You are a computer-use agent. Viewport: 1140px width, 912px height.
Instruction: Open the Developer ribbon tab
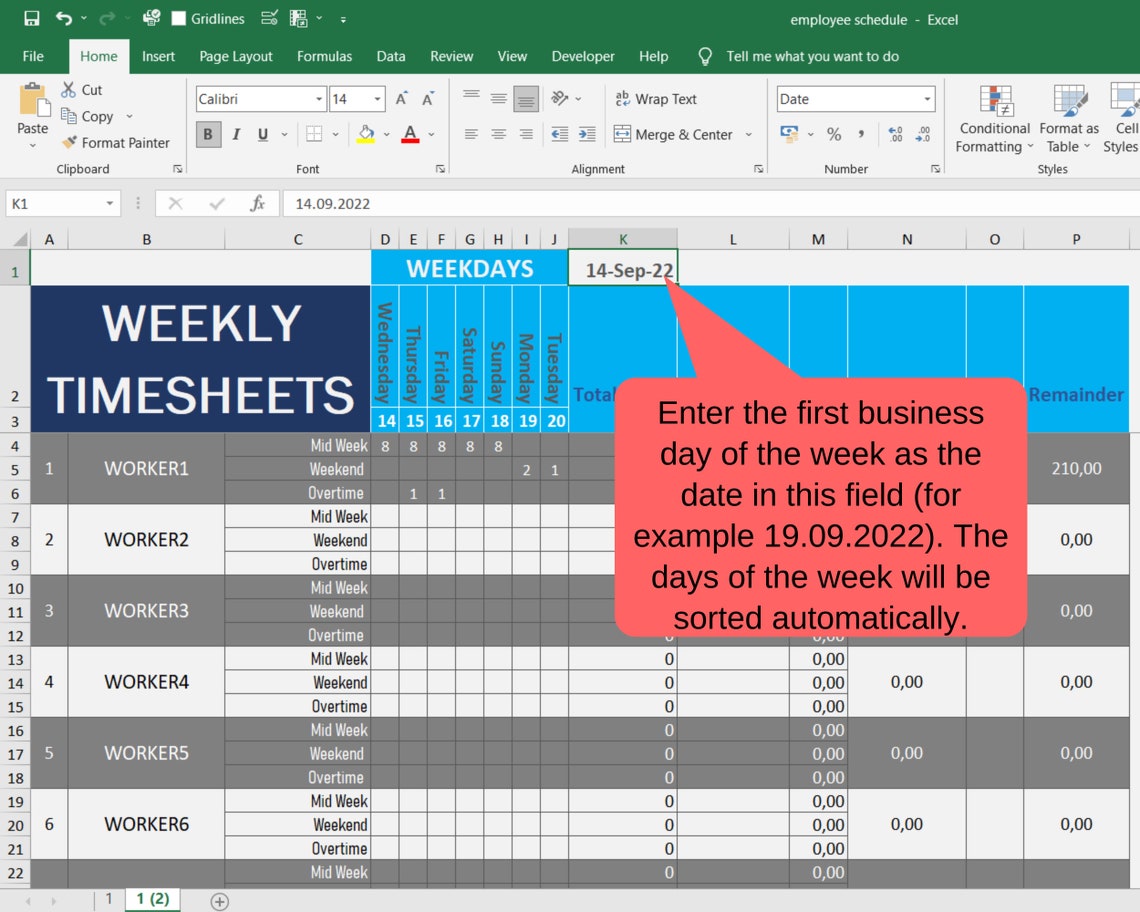click(x=583, y=56)
